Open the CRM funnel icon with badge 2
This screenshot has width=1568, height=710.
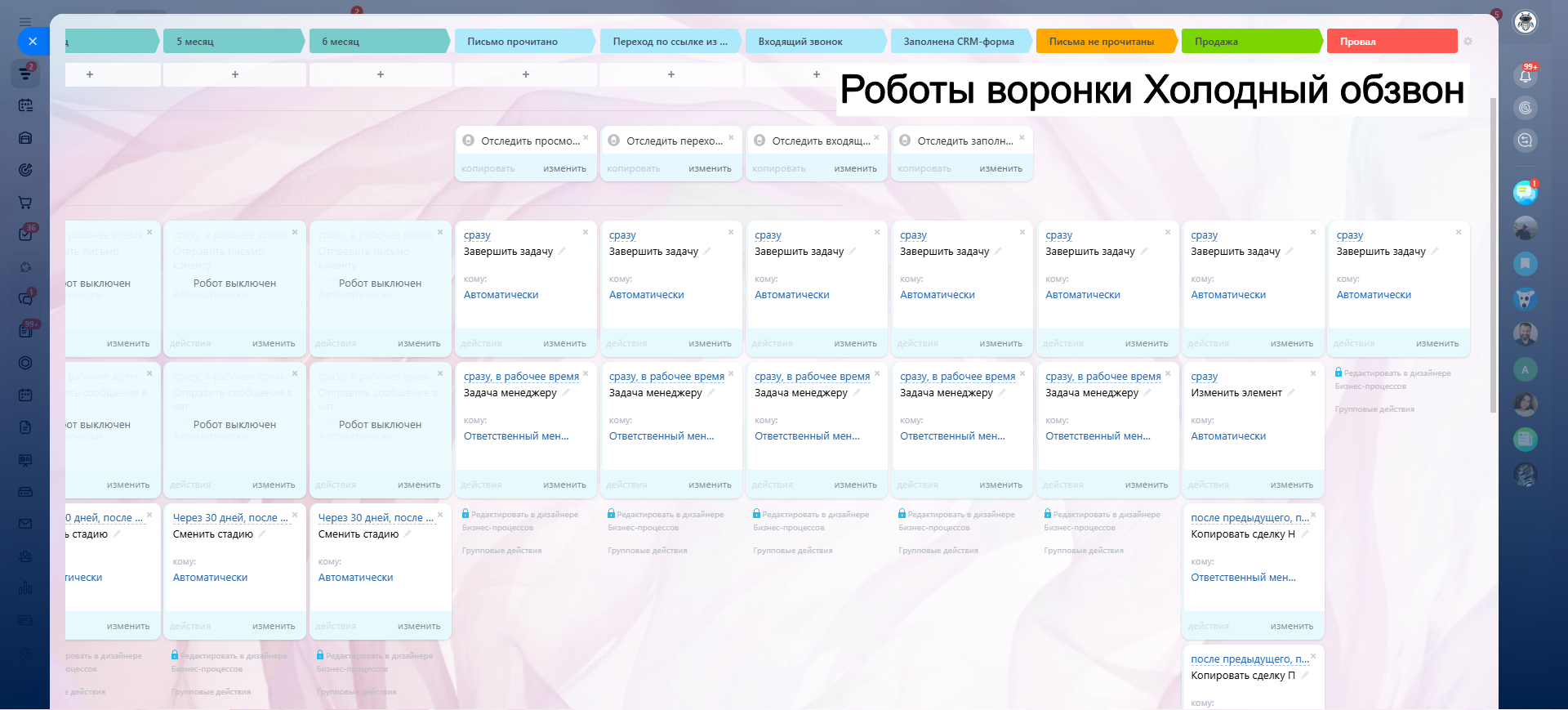pos(25,74)
